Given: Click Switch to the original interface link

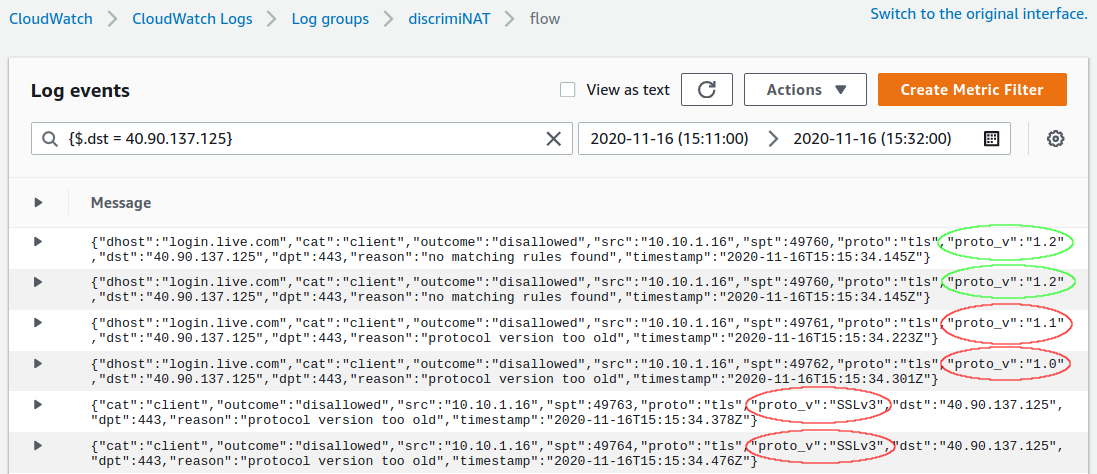Looking at the screenshot, I should pyautogui.click(x=979, y=14).
